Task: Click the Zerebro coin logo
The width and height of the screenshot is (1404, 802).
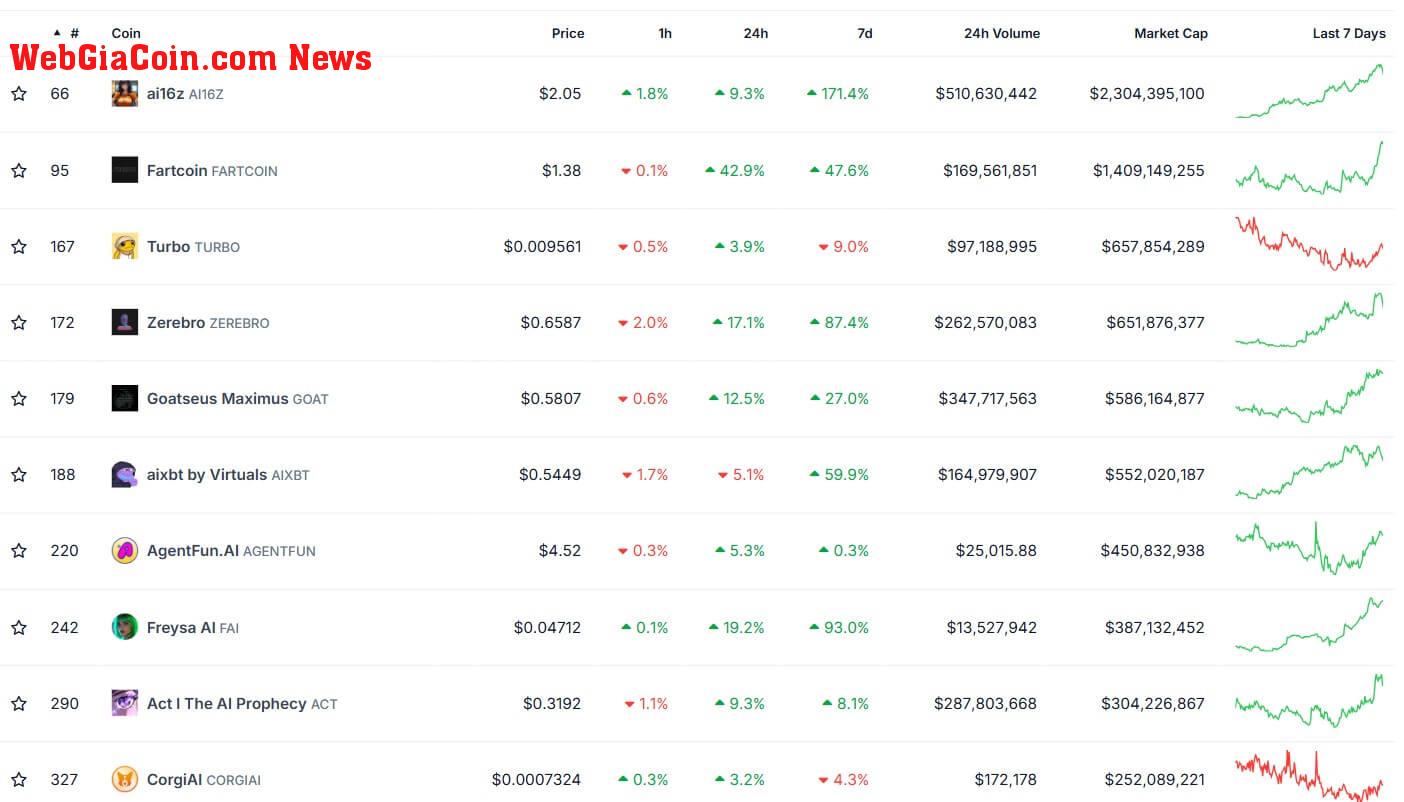Action: (x=125, y=322)
